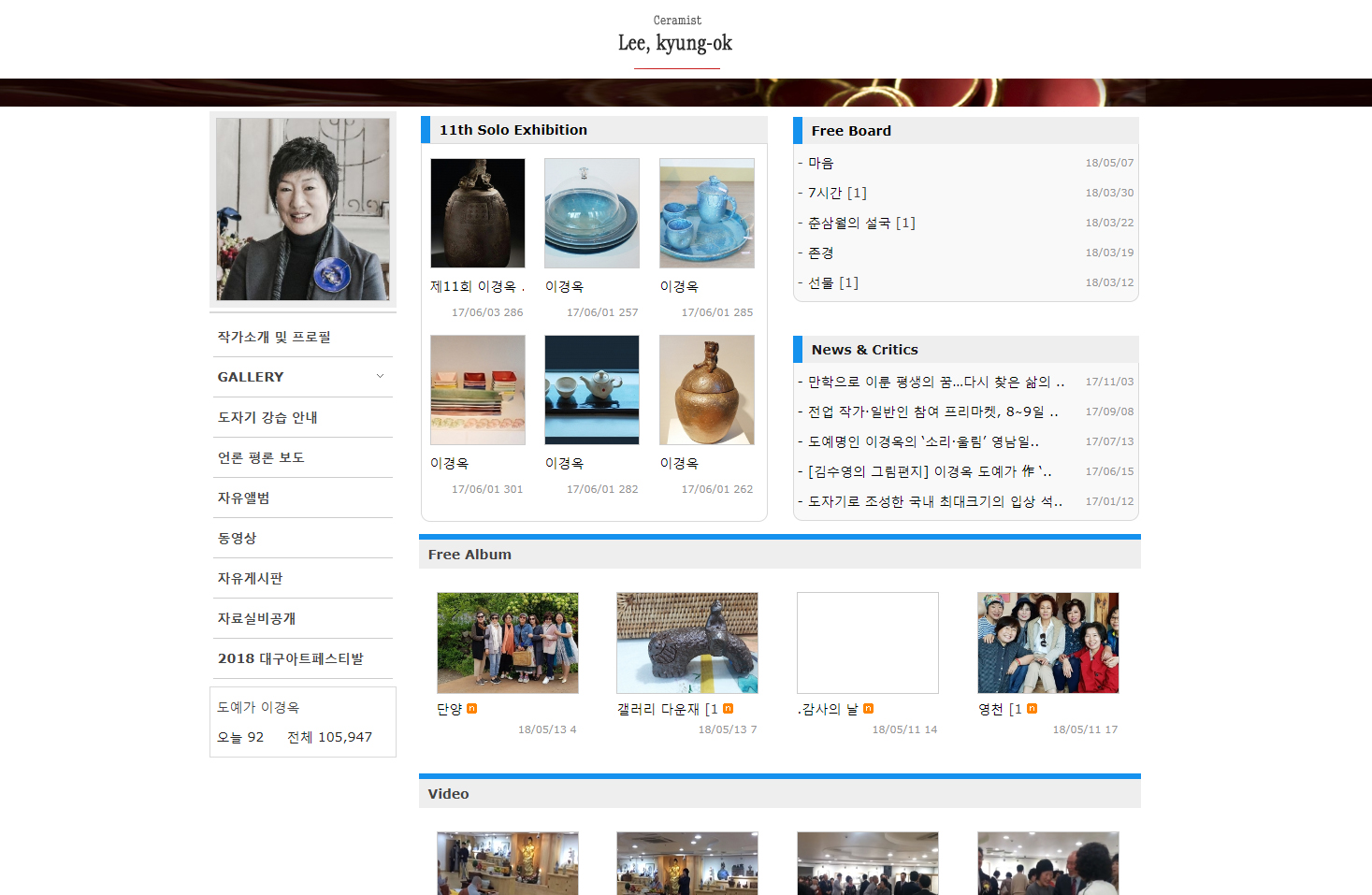1372x895 pixels.
Task: Click new-post icon beside 갤러리 다운재
Action: pos(729,709)
